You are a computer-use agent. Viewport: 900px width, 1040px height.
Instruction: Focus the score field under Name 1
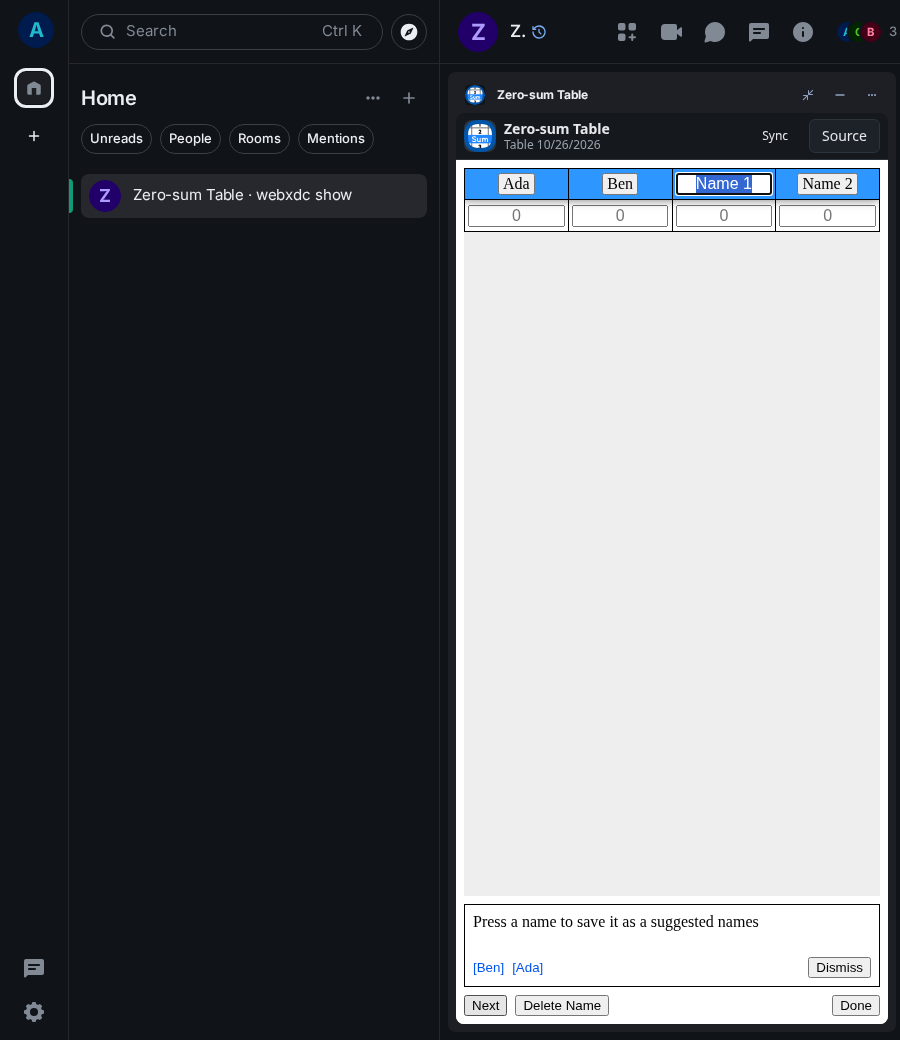[724, 216]
